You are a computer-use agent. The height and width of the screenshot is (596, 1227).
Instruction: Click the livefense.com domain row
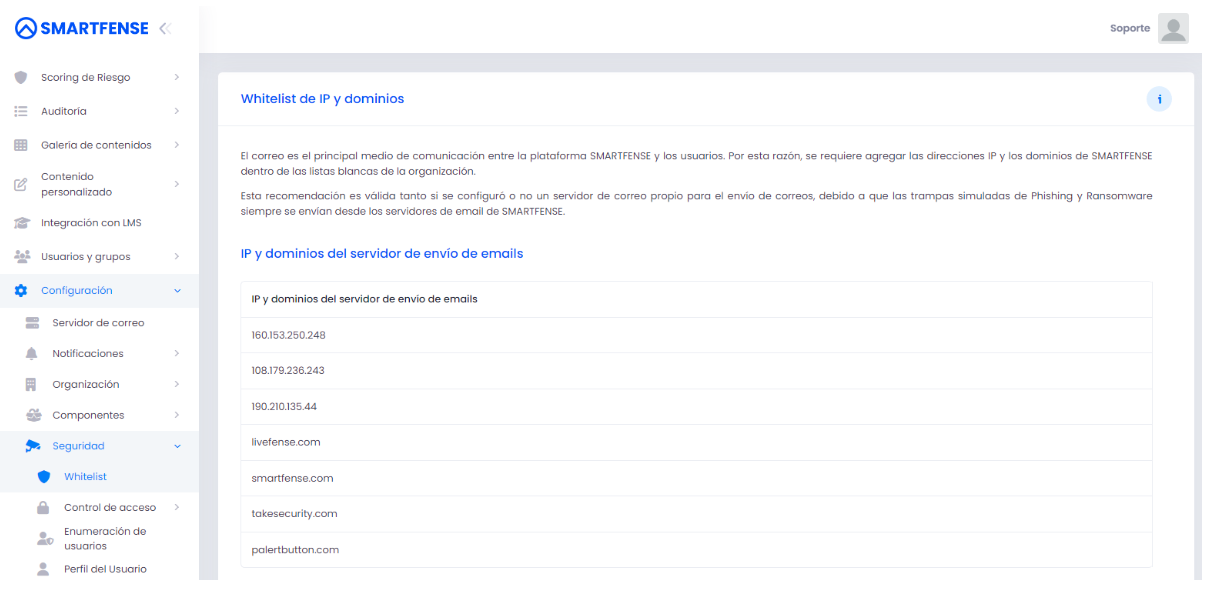(696, 442)
